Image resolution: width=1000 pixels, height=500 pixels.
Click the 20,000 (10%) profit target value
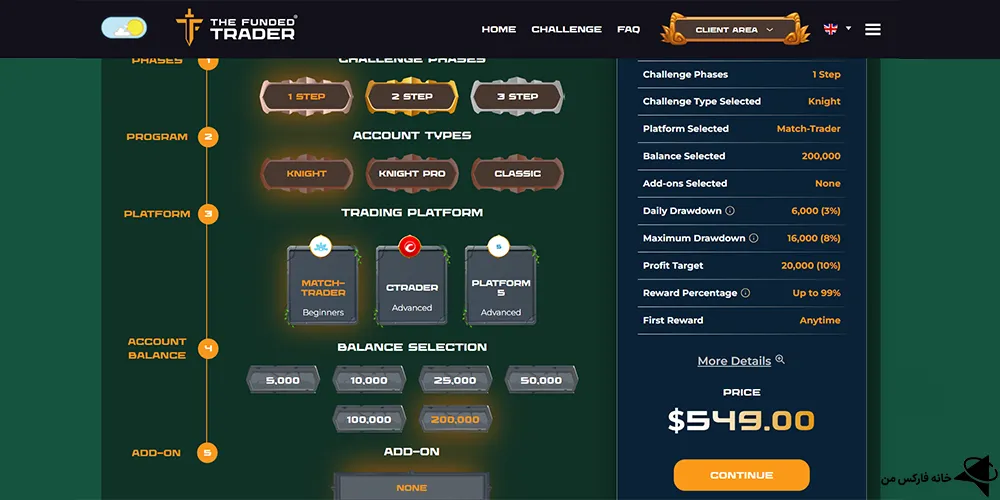click(811, 266)
